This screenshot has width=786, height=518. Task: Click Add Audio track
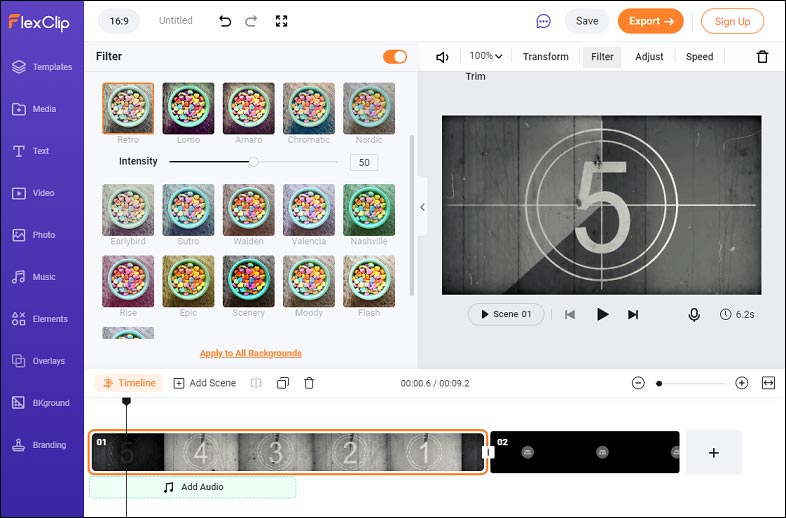coord(192,487)
